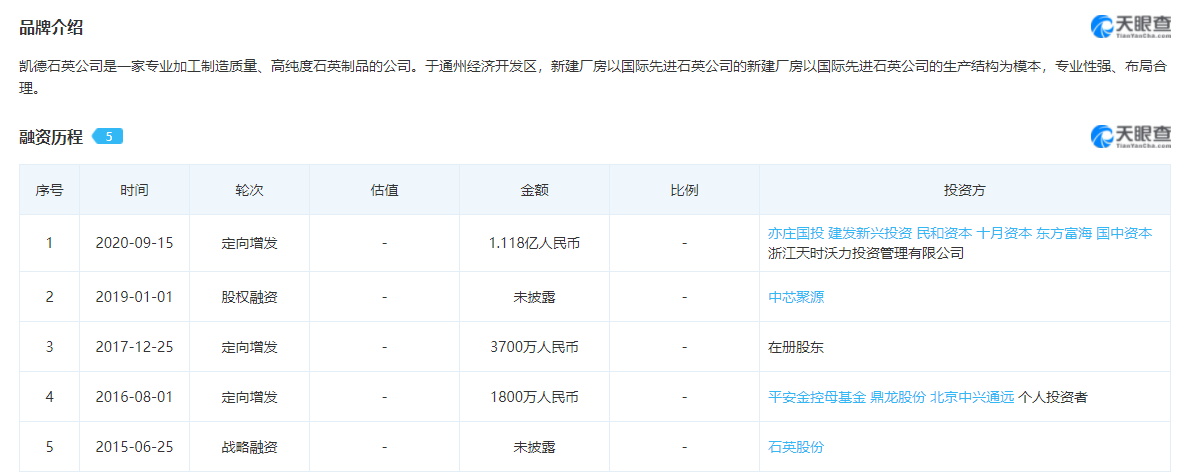Click the 融资历程 section heading
This screenshot has width=1183, height=472.
point(51,137)
